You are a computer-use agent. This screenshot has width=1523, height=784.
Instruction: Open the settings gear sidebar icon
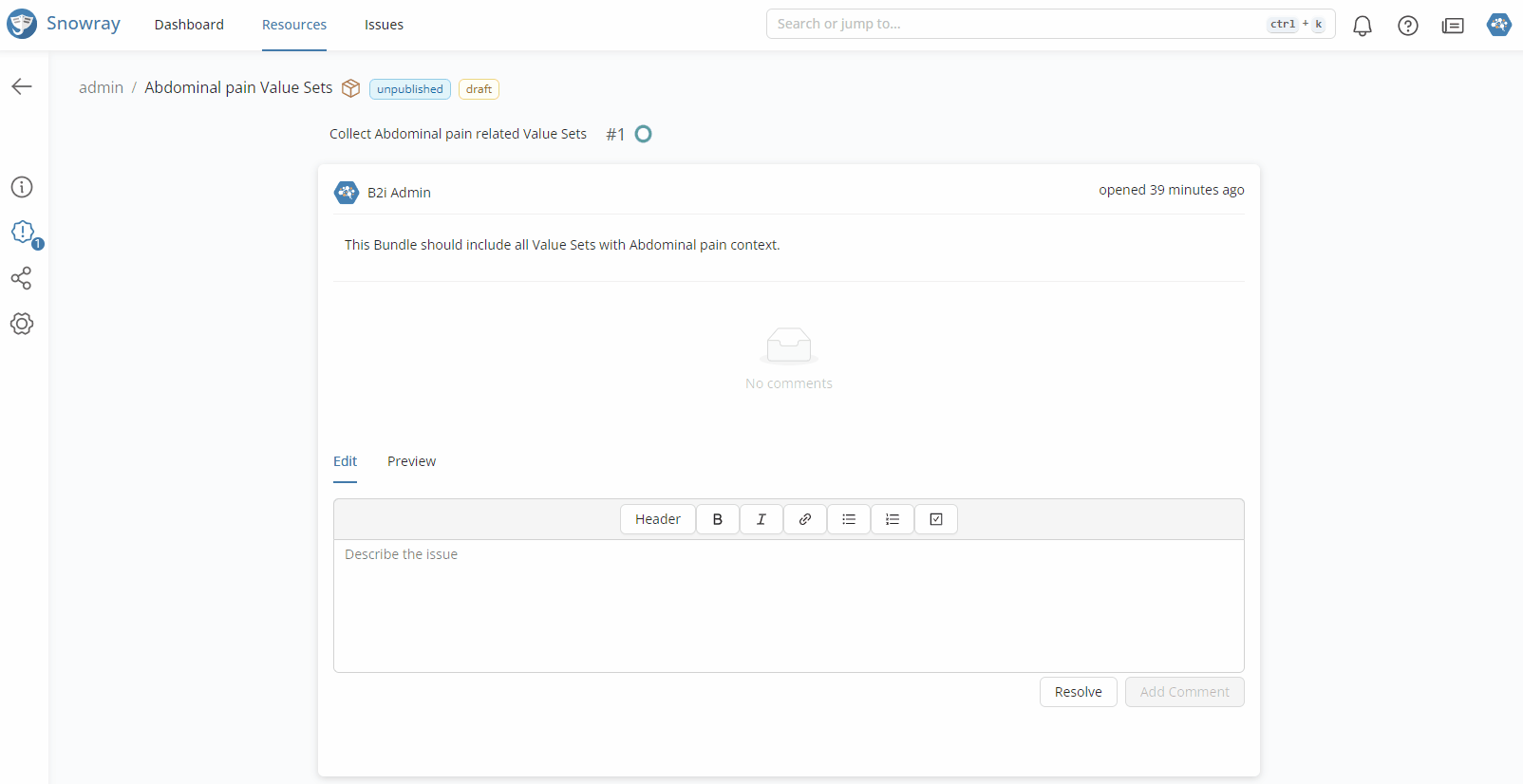click(x=22, y=324)
